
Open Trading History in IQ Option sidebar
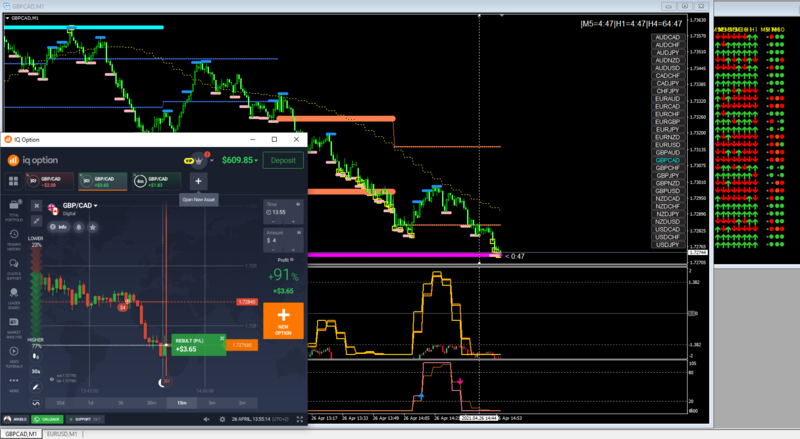pos(14,239)
